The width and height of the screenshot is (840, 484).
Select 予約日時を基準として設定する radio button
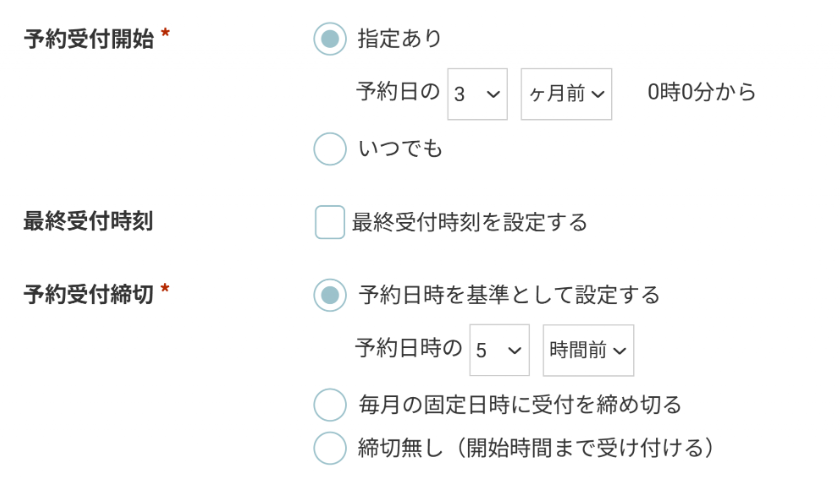click(329, 295)
